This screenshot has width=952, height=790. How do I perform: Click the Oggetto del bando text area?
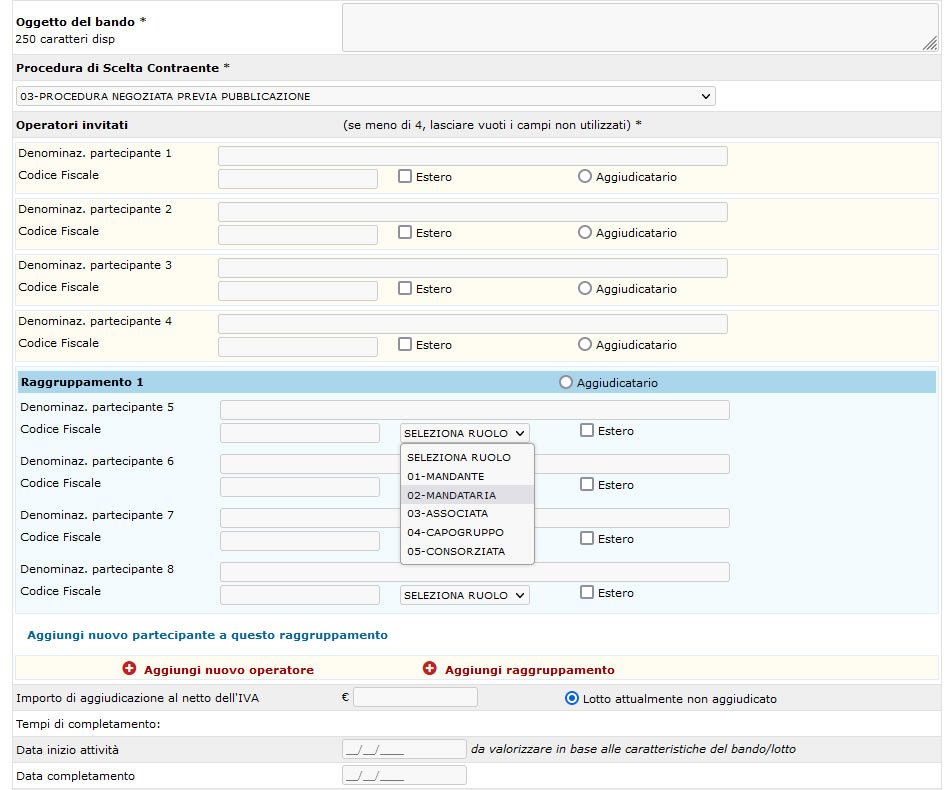pyautogui.click(x=640, y=27)
